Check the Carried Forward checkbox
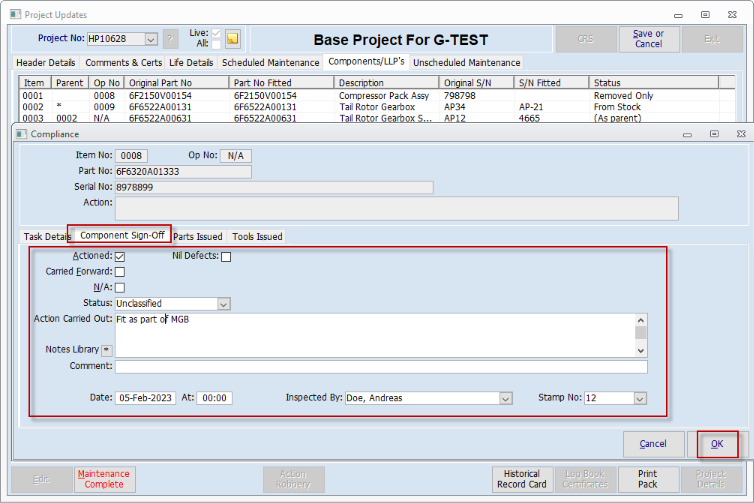Viewport: 754px width, 503px height. 120,272
